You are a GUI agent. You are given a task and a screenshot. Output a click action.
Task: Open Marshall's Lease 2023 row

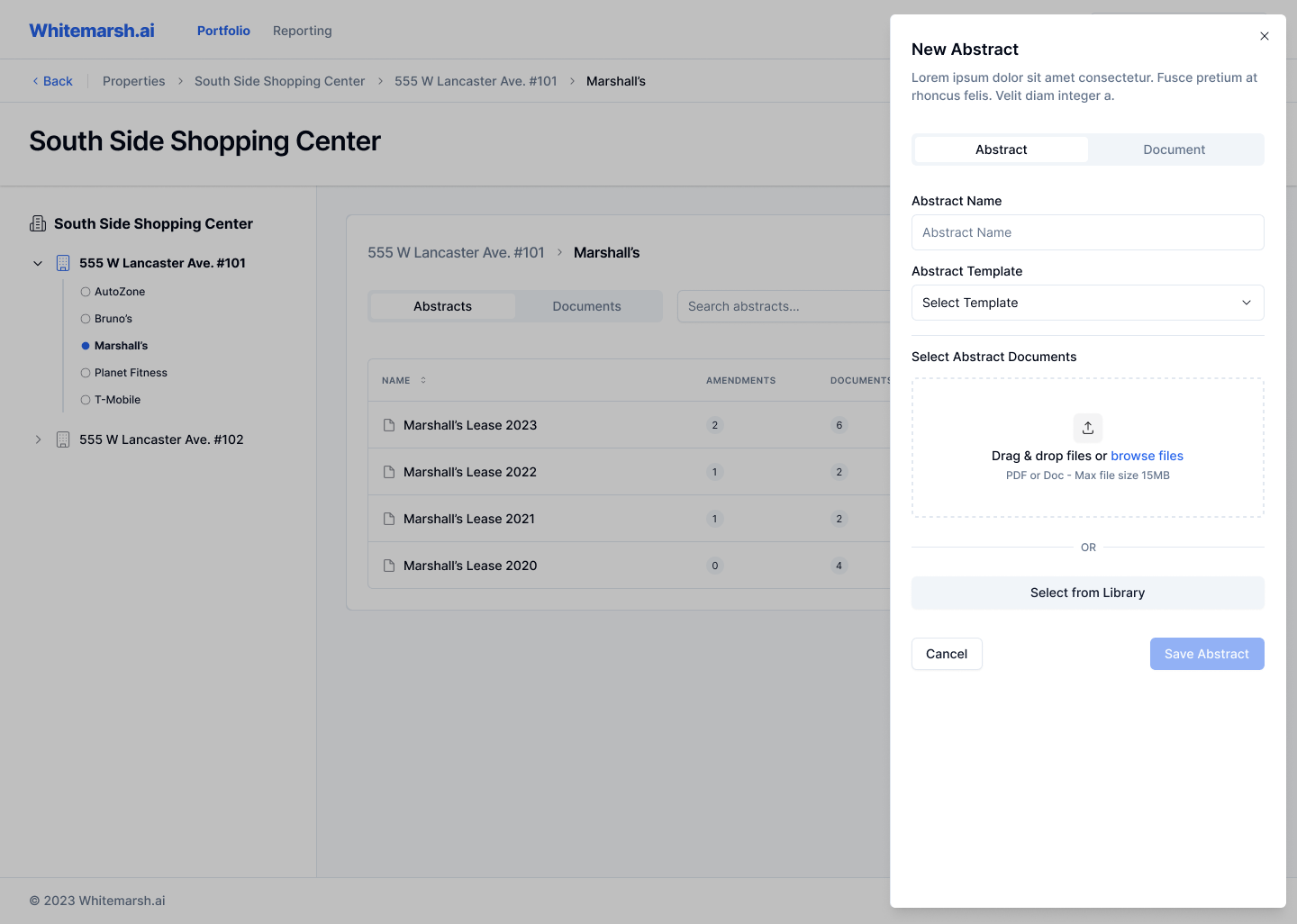[629, 425]
